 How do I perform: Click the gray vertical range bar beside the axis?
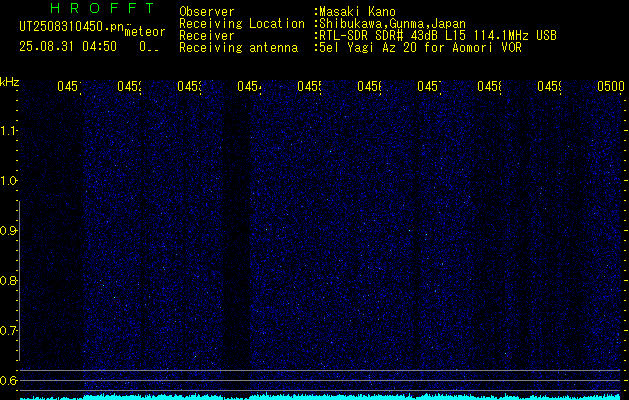point(19,281)
